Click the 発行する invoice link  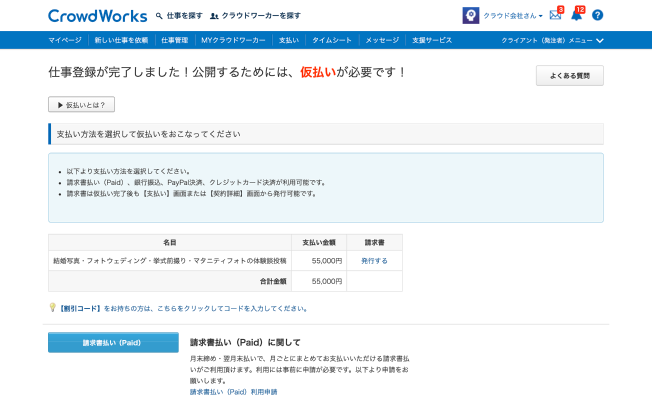pos(374,260)
